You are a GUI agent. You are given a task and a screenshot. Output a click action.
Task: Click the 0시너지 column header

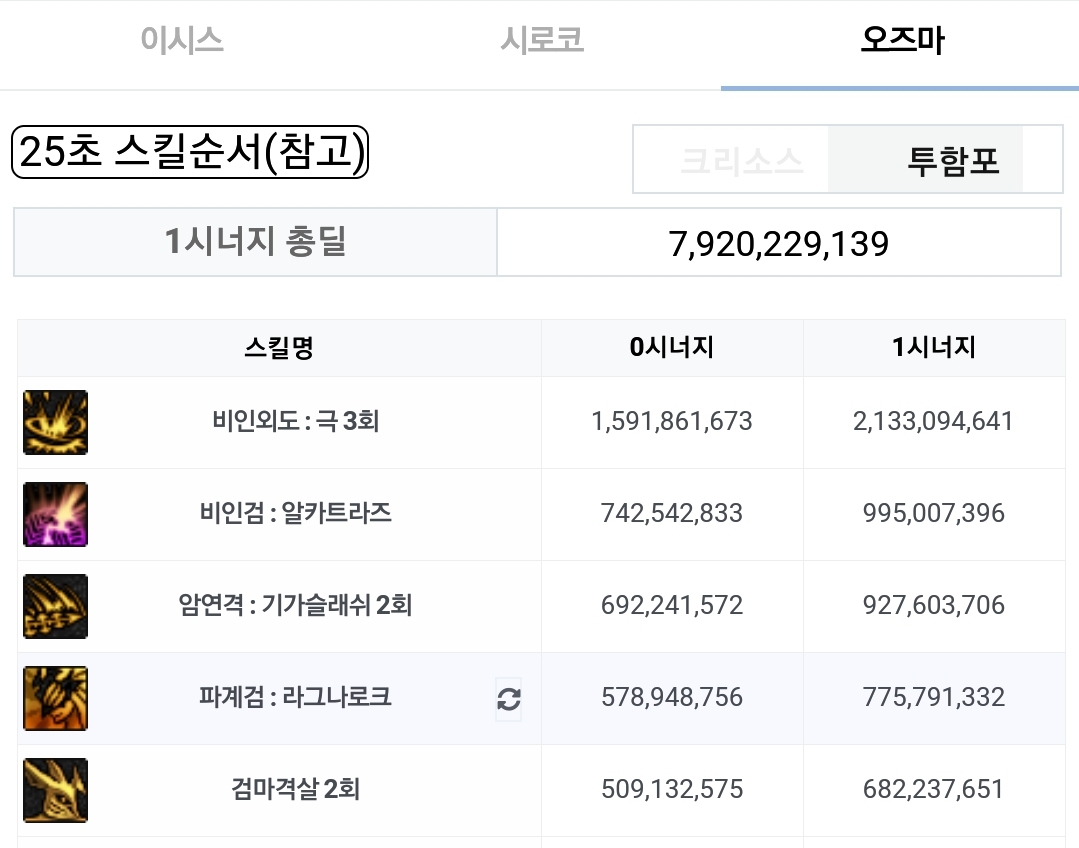pyautogui.click(x=672, y=348)
